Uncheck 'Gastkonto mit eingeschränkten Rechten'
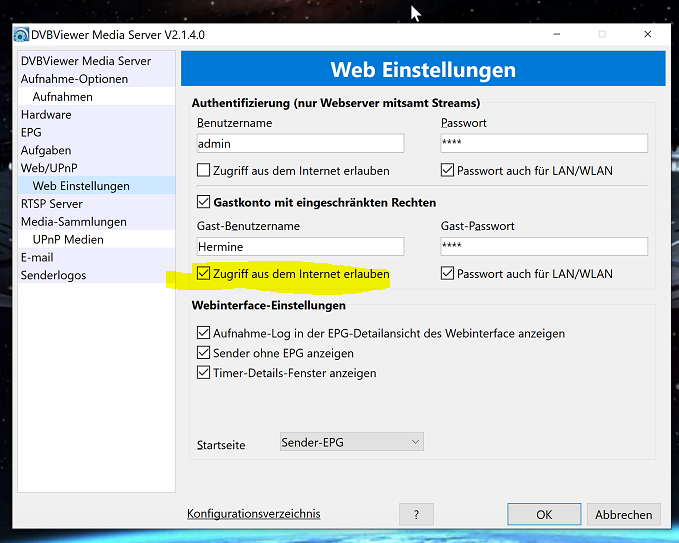679x543 pixels. (x=203, y=202)
